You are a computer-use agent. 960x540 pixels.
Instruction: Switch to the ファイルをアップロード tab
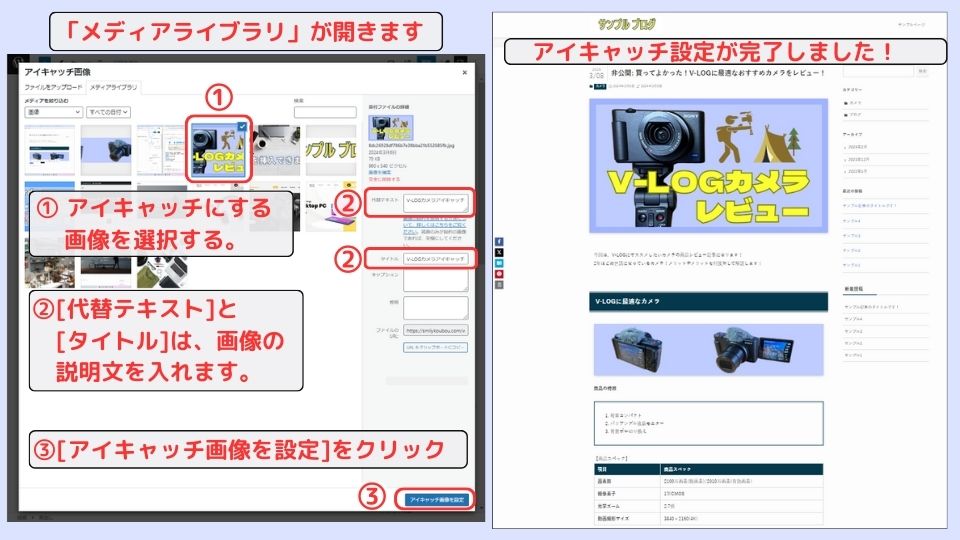pos(53,88)
